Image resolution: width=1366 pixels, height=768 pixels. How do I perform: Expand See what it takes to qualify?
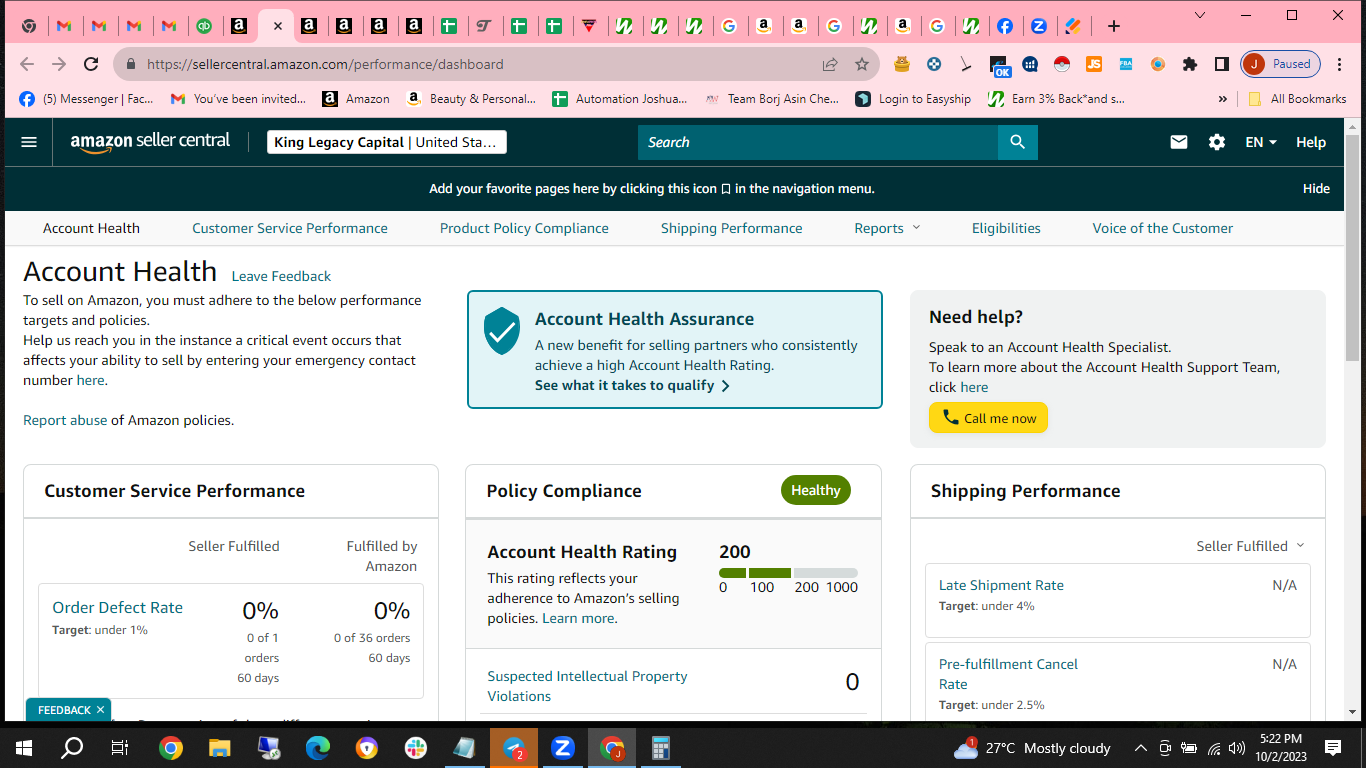coord(633,386)
